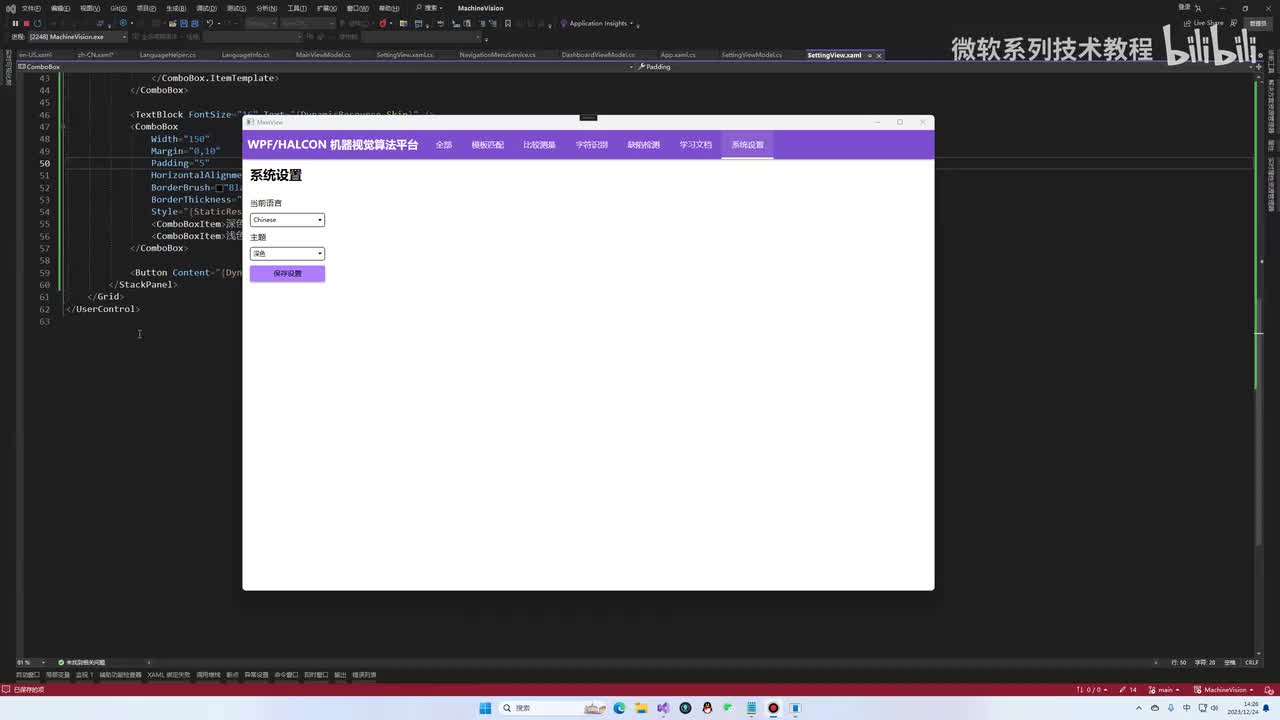Switch to the 学习文档 navigation tab
1280x720 pixels.
click(696, 145)
